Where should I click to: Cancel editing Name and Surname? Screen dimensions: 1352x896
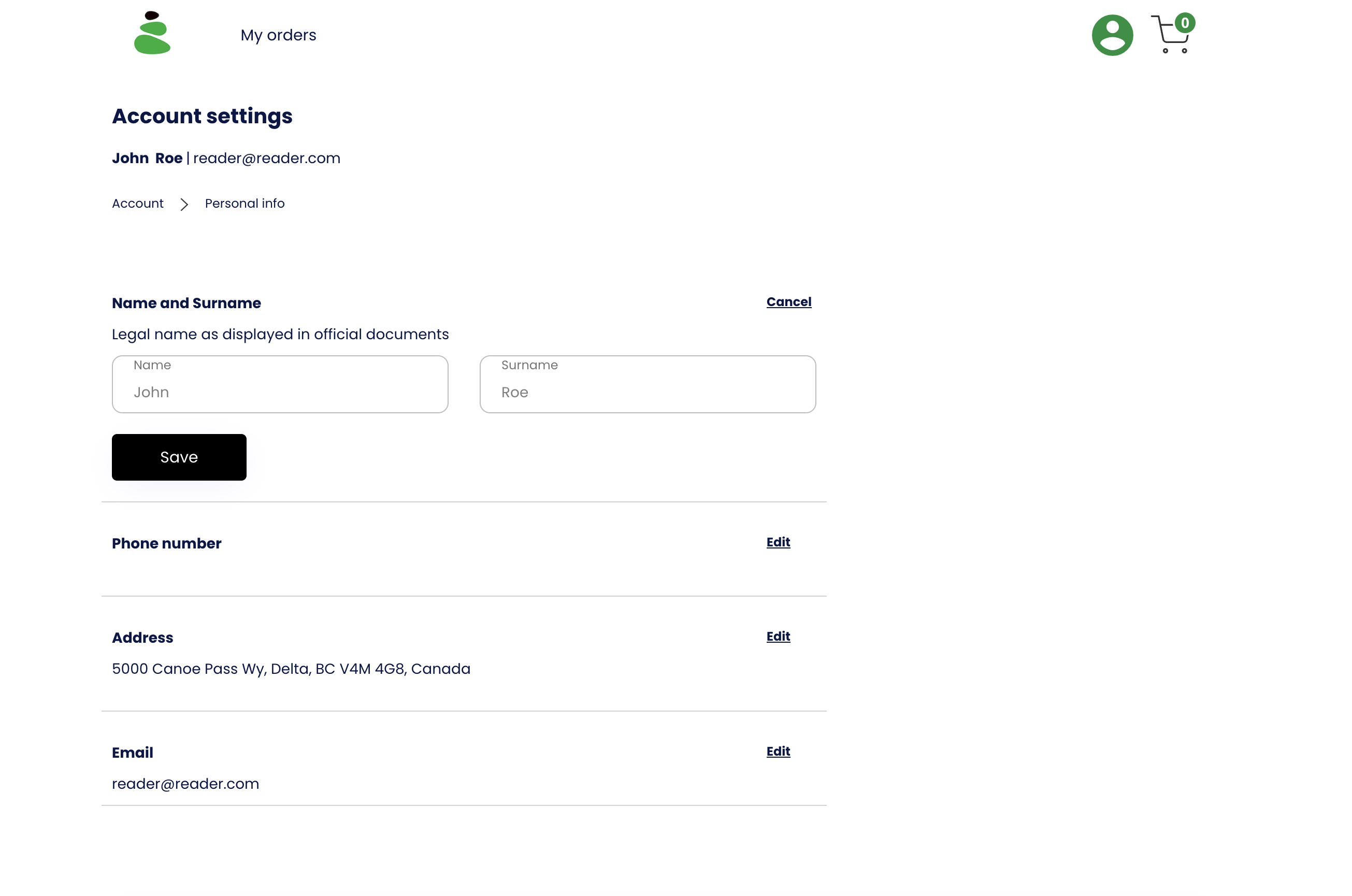click(x=788, y=302)
